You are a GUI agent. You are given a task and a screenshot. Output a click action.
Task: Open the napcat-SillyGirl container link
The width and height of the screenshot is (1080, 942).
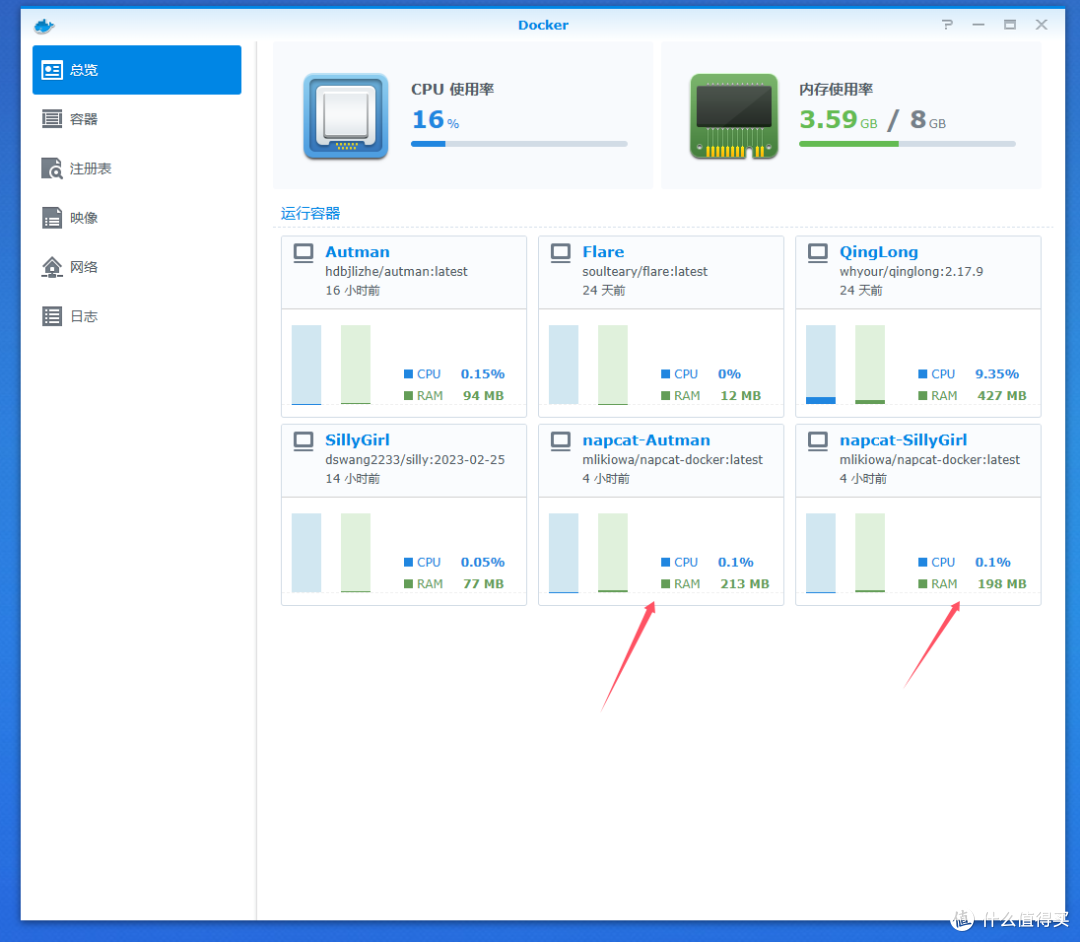click(x=903, y=441)
